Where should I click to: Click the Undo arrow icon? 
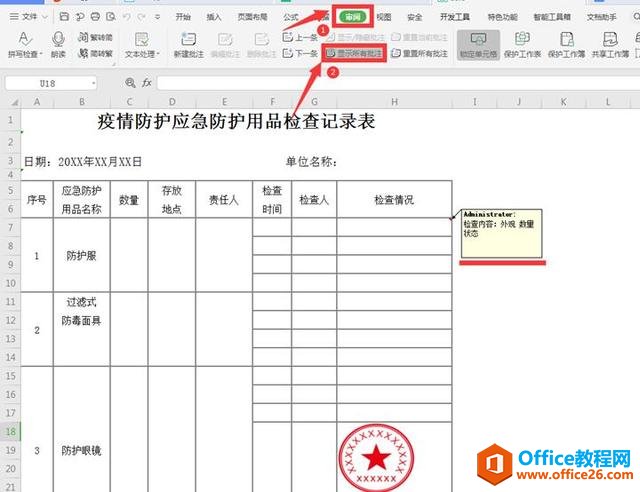pyautogui.click(x=127, y=17)
